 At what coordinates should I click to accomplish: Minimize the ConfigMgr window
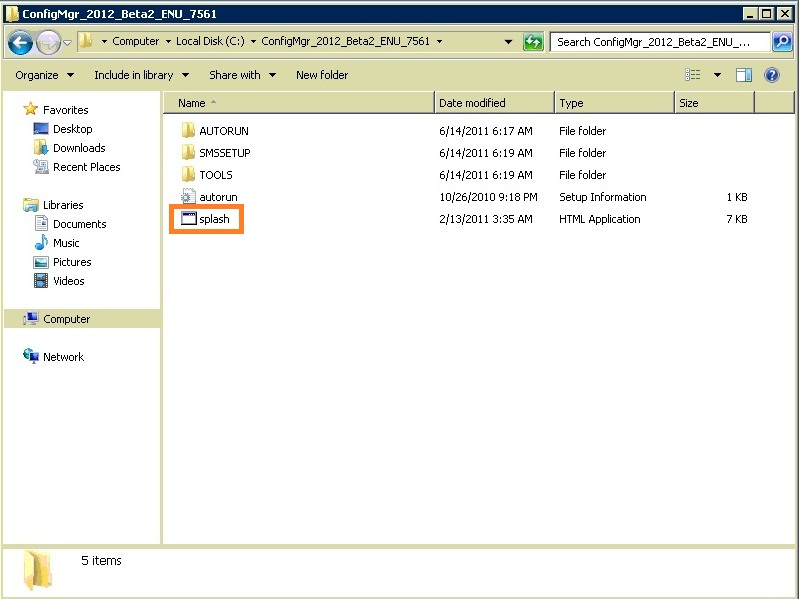pyautogui.click(x=749, y=14)
